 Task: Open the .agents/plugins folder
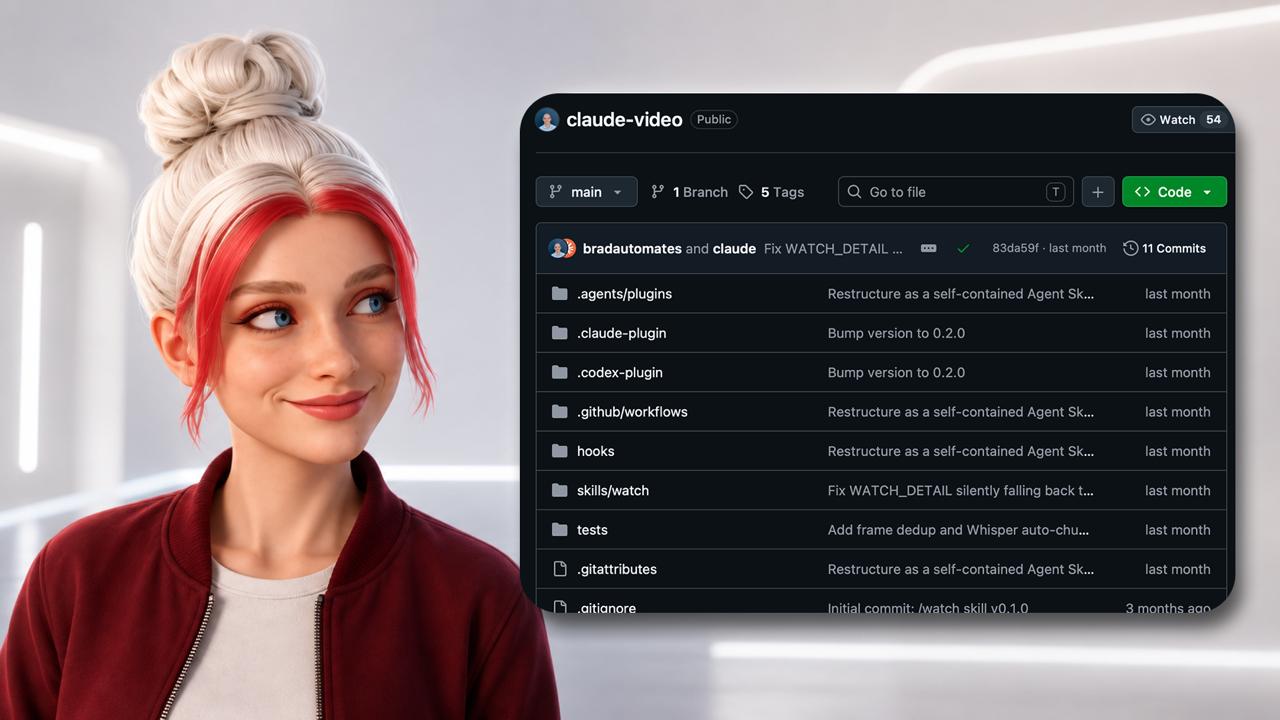pos(624,294)
